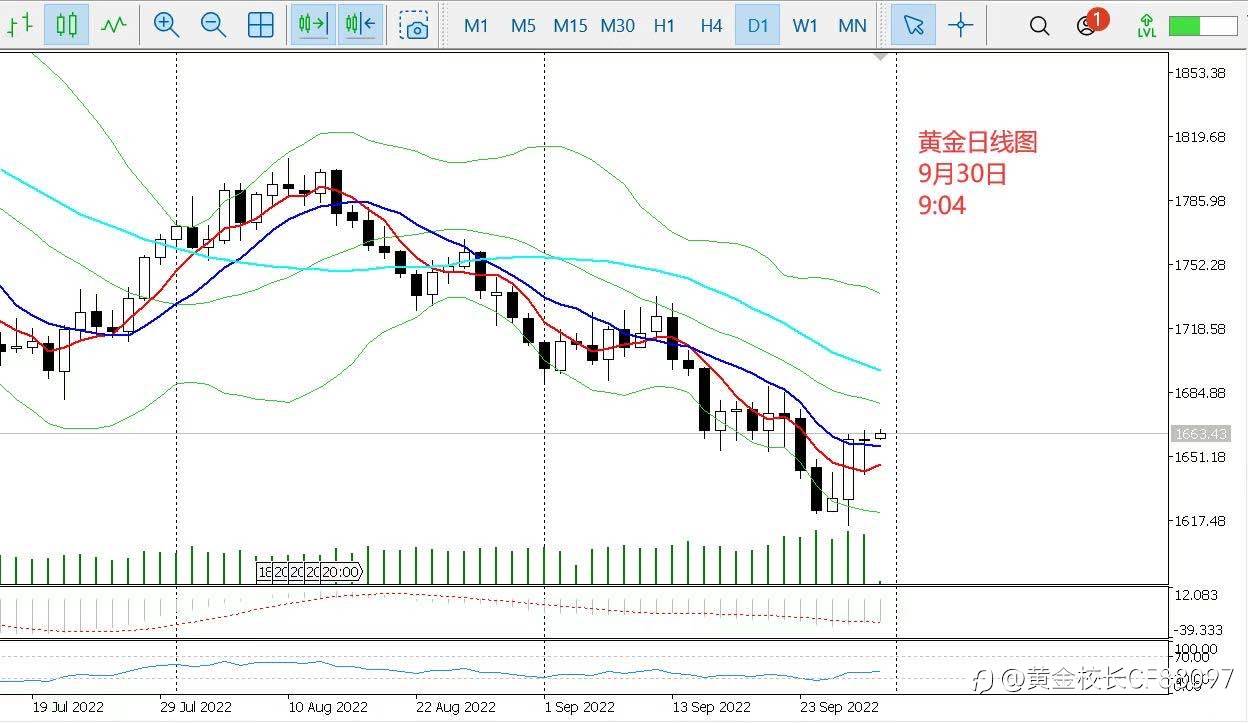Screen dimensions: 1248x723
Task: Open the search magnifier icon
Action: pyautogui.click(x=1039, y=26)
